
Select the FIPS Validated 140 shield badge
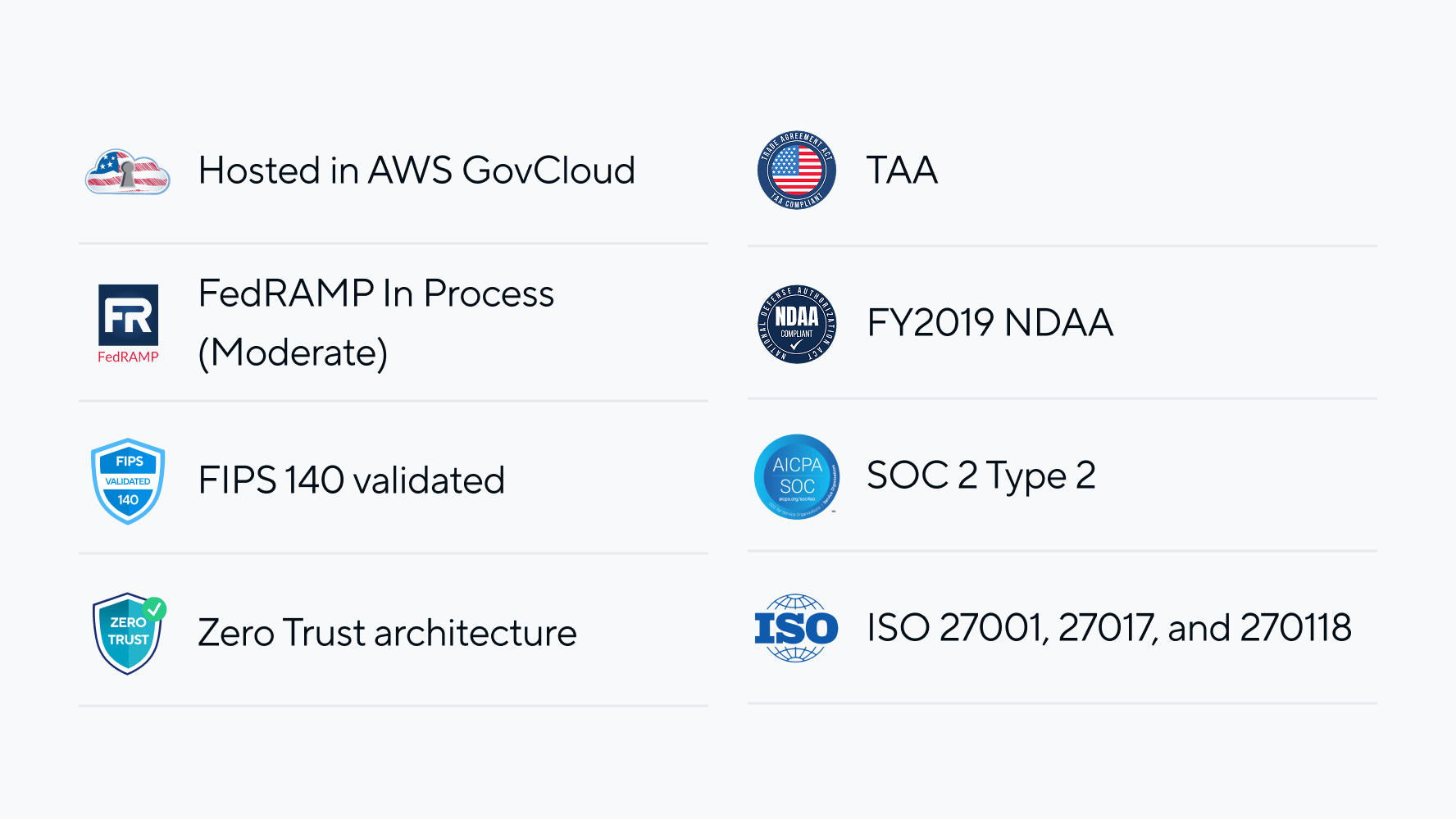pyautogui.click(x=128, y=481)
